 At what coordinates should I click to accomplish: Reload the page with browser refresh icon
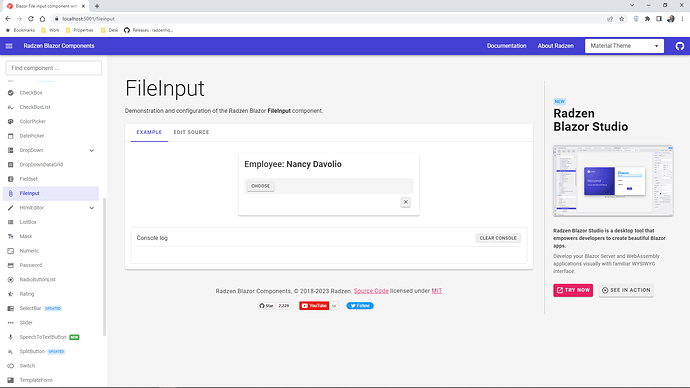[31, 19]
